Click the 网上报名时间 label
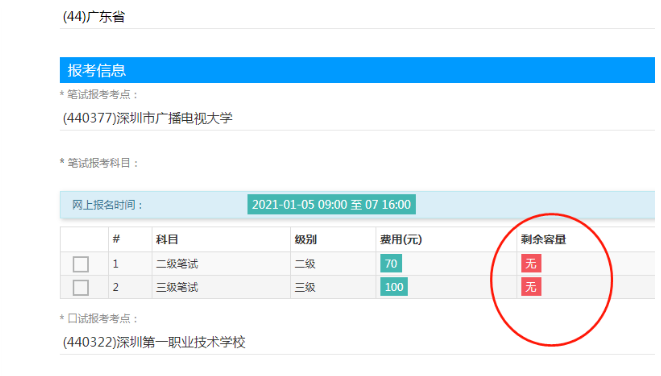Viewport: 661px width, 376px height. pyautogui.click(x=107, y=205)
